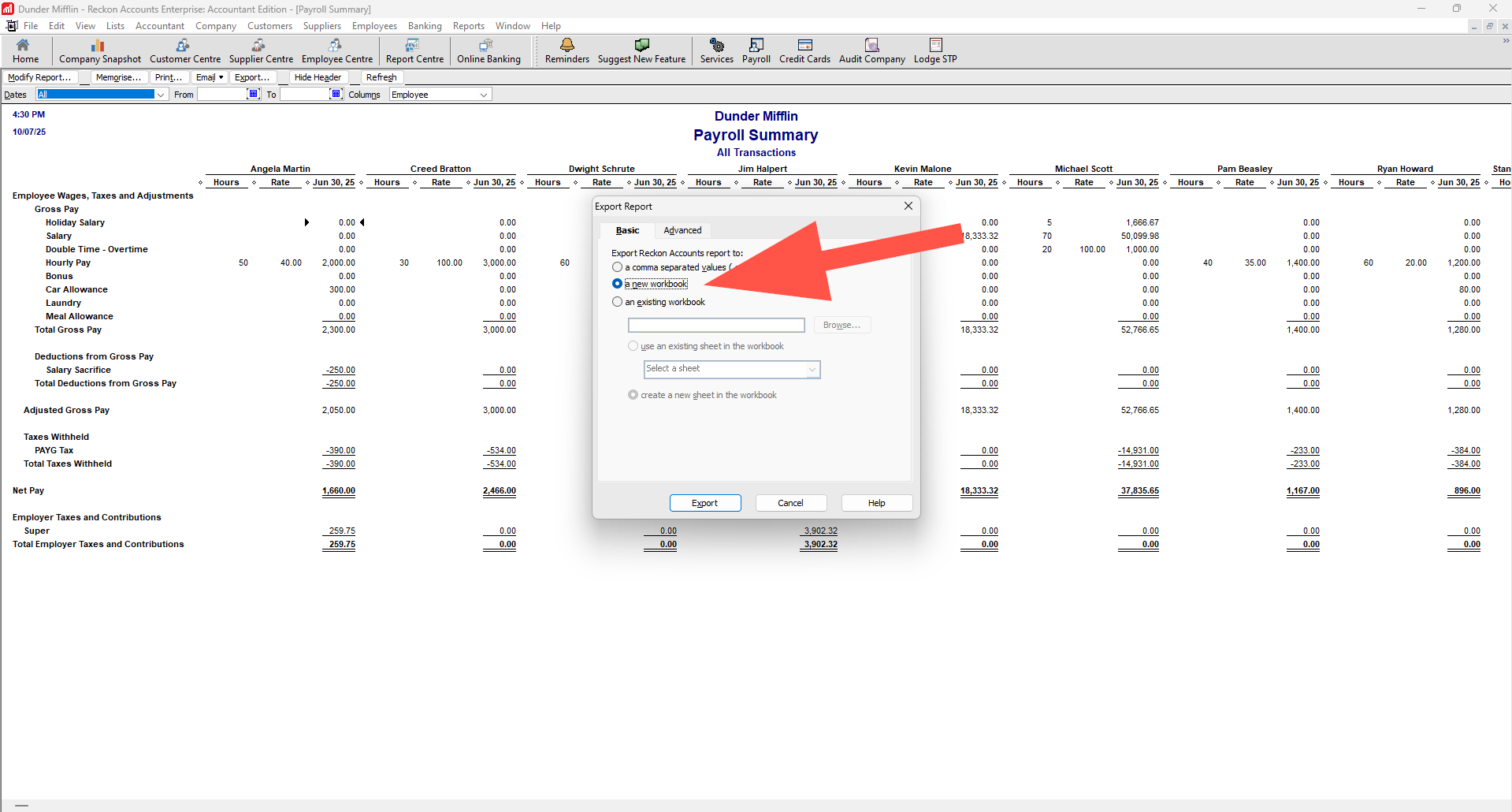
Task: Open the Lists menu
Action: tap(115, 26)
